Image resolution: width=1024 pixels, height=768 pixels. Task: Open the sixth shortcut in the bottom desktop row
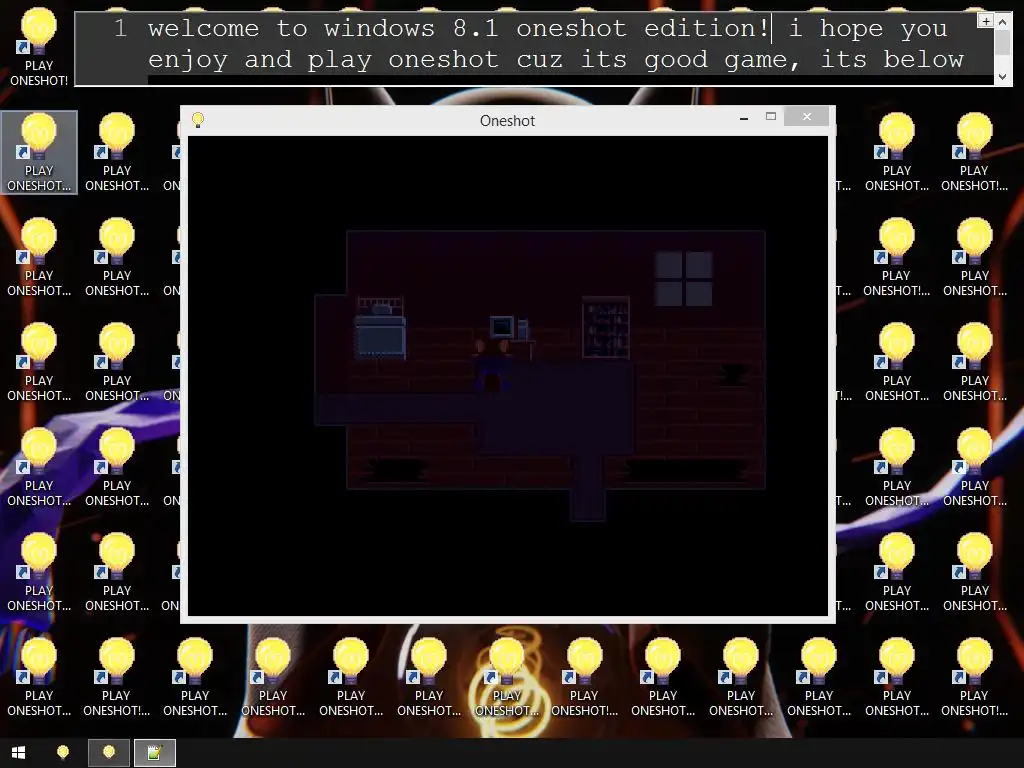tap(428, 677)
